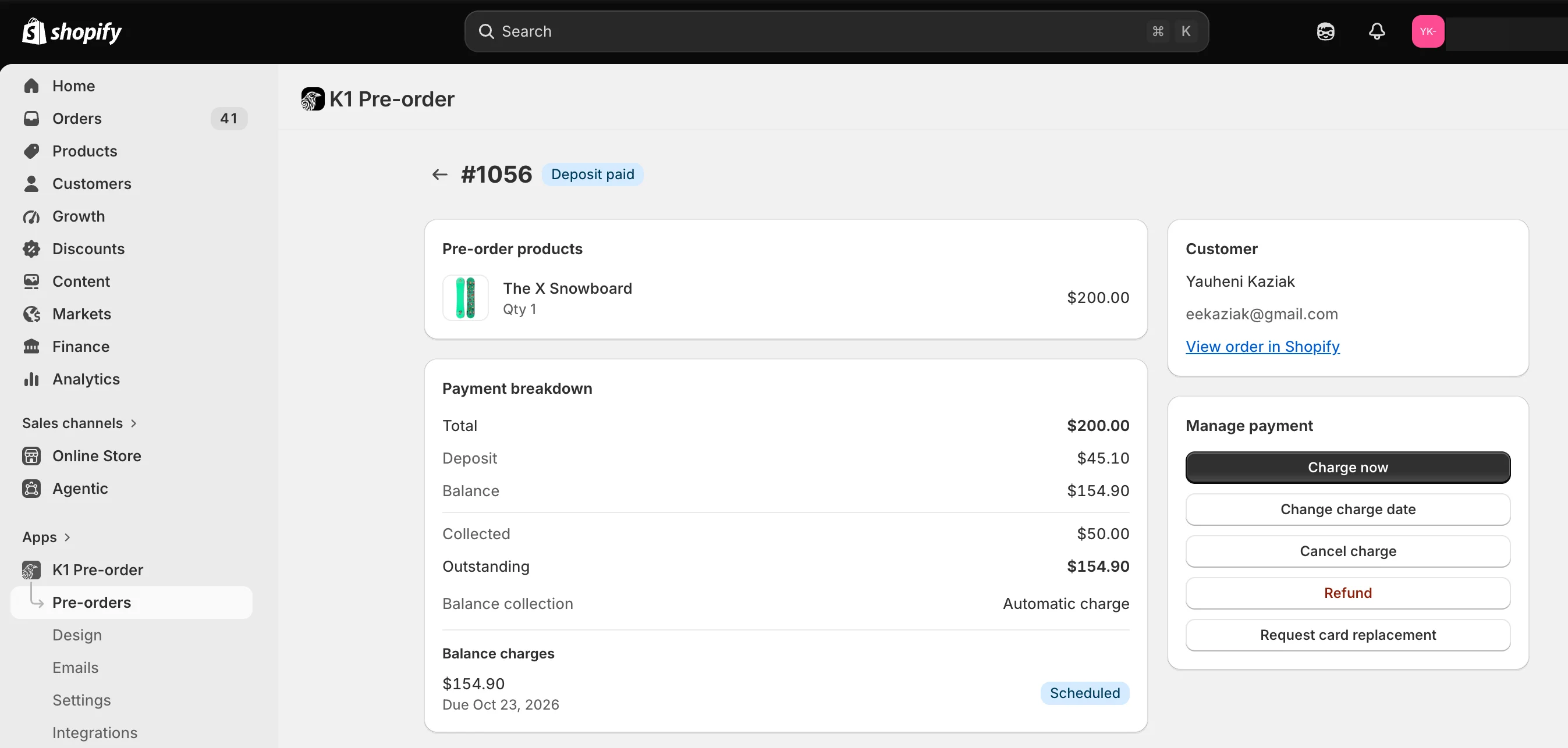This screenshot has height=748, width=1568.
Task: Expand the Apps section
Action: pyautogui.click(x=47, y=537)
